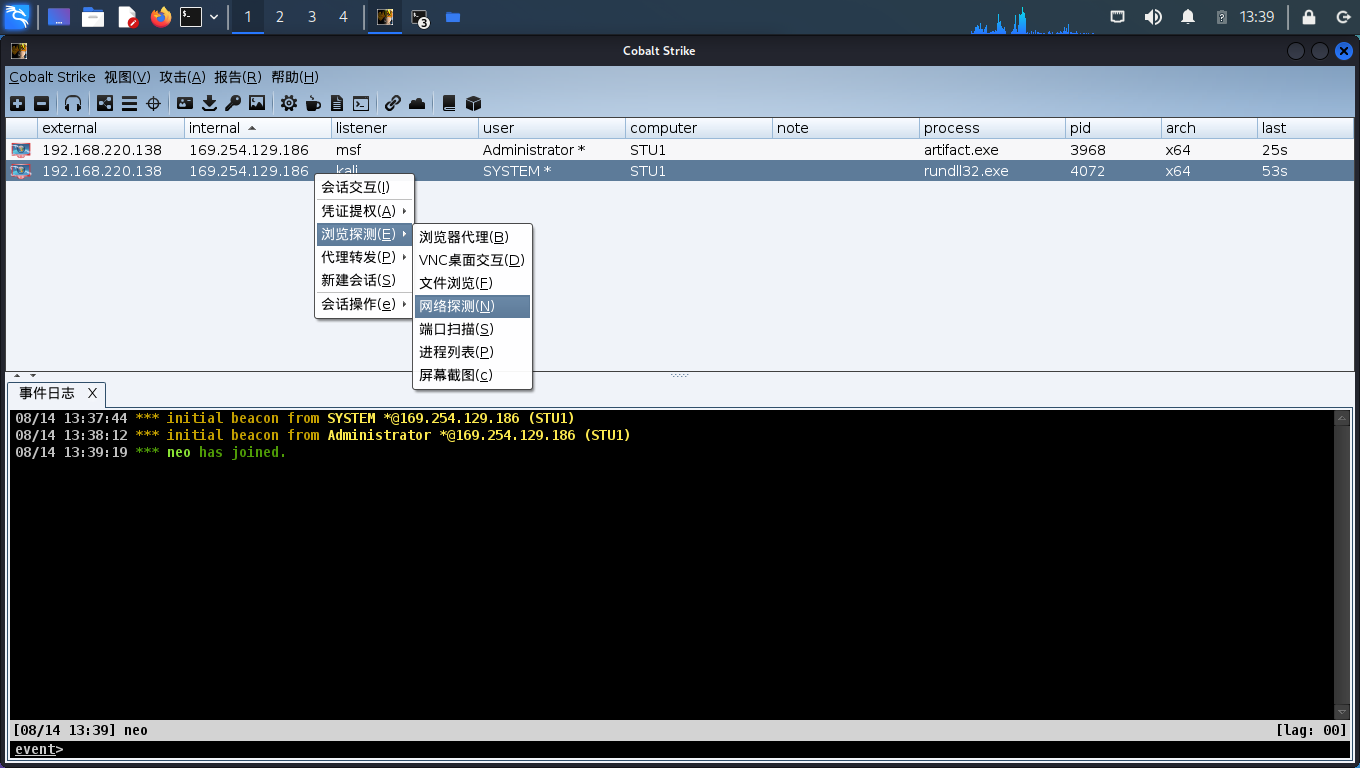
Task: Switch to workspace 3
Action: pyautogui.click(x=312, y=17)
